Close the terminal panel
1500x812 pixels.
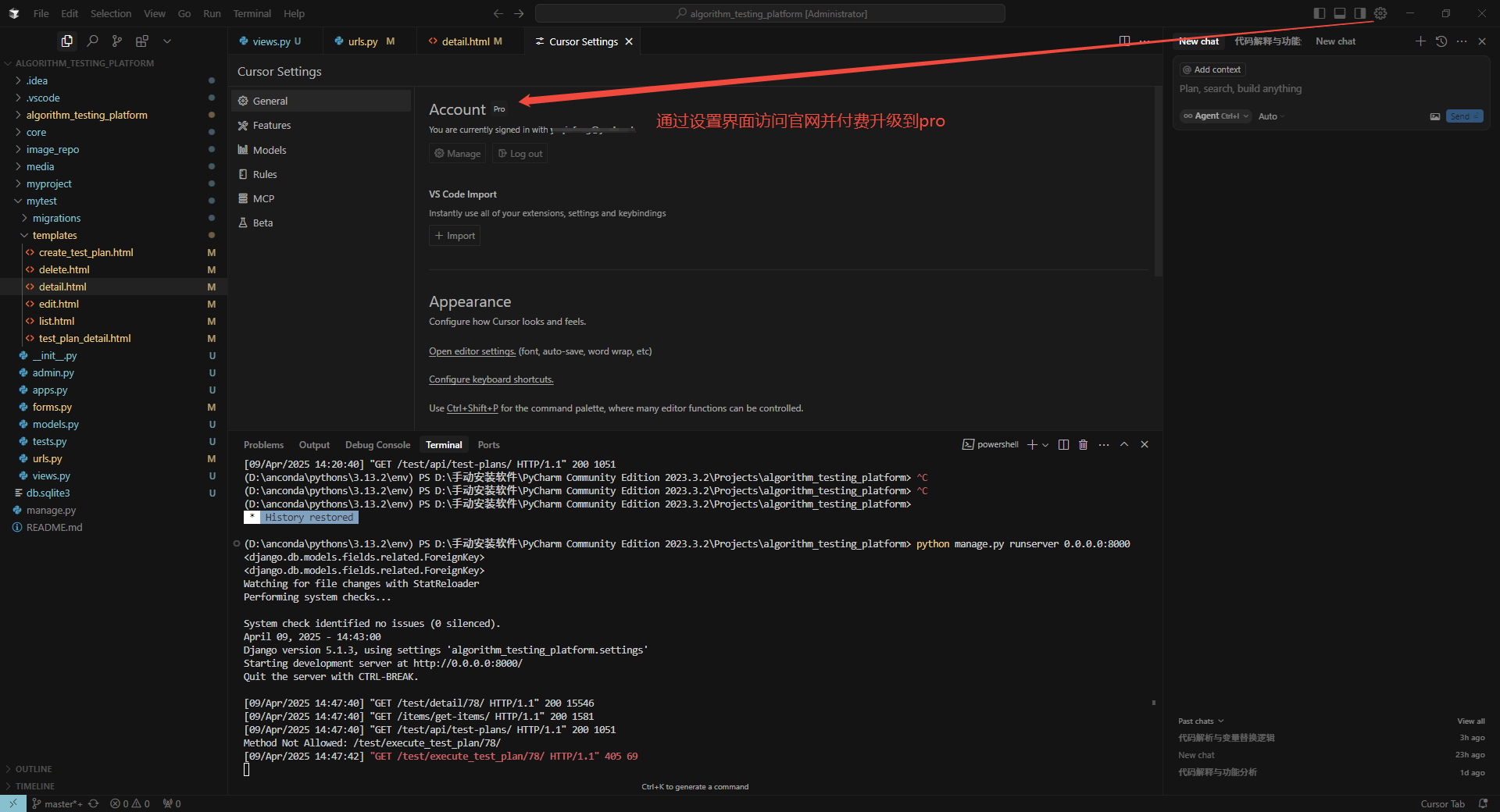[1145, 444]
